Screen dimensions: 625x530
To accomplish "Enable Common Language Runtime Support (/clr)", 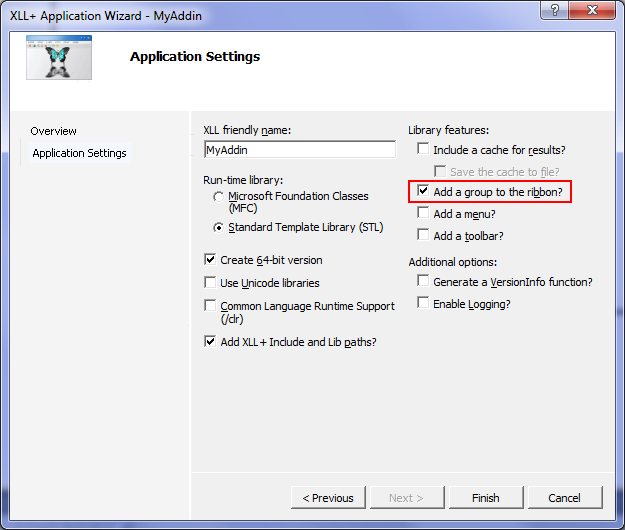I will click(x=210, y=306).
